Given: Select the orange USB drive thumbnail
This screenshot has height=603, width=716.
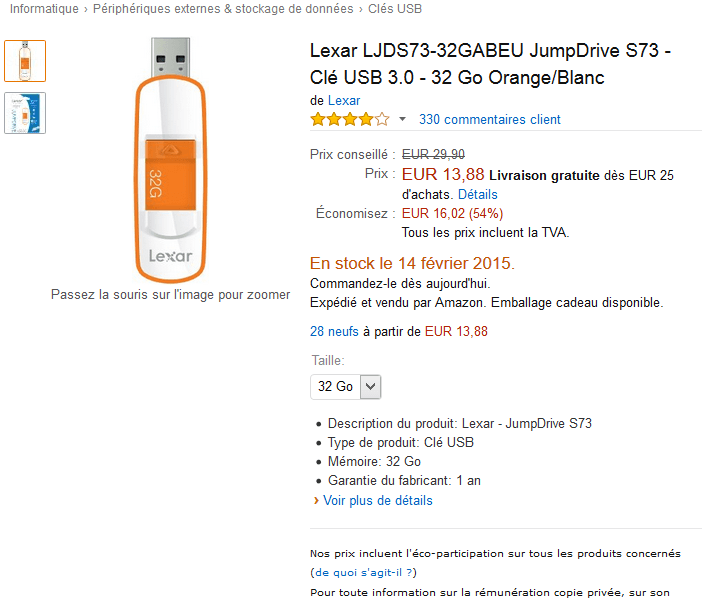Looking at the screenshot, I should click(x=25, y=61).
